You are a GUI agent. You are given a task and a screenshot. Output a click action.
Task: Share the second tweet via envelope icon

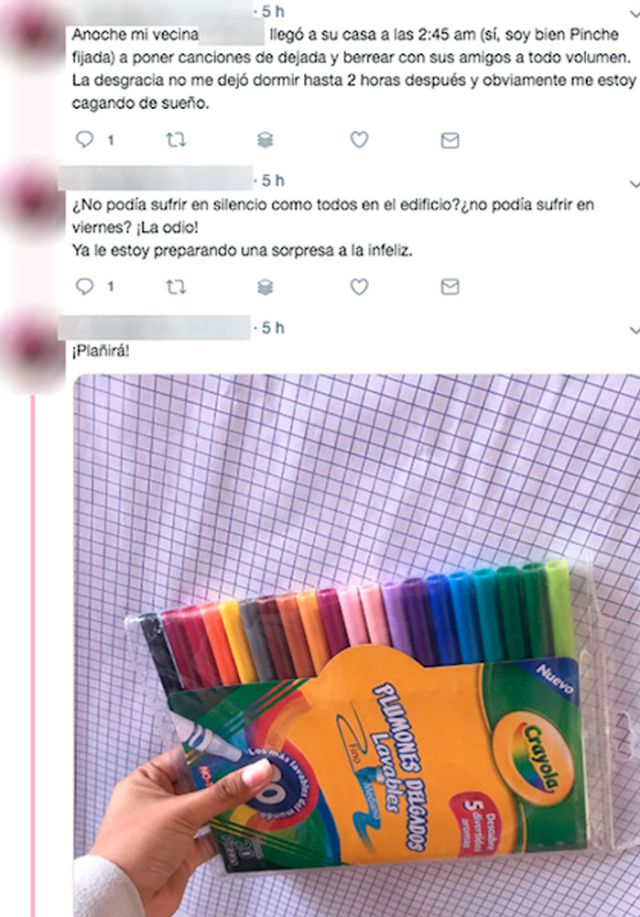click(450, 287)
